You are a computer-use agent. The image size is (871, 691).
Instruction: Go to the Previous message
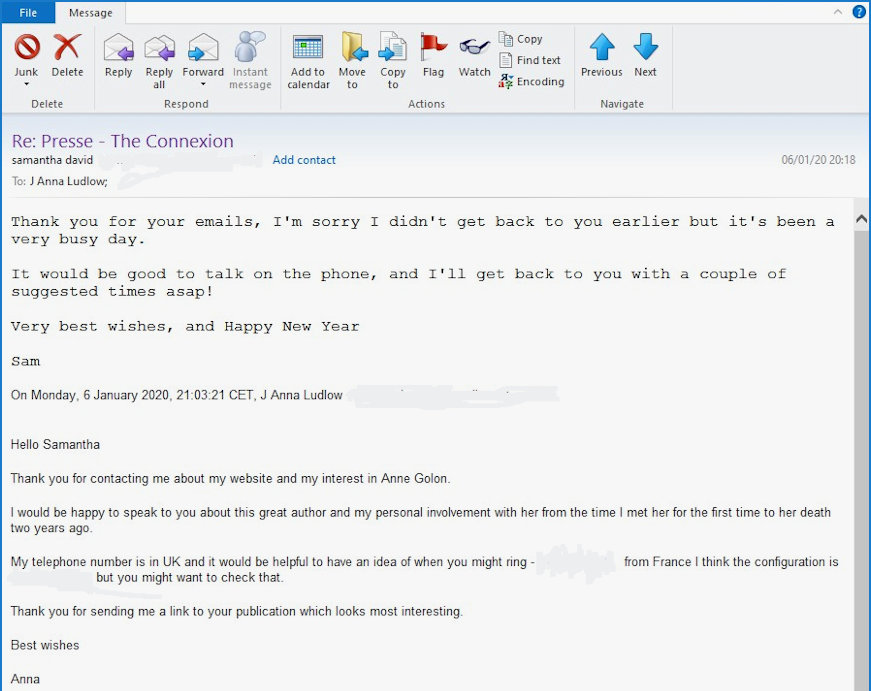tap(601, 48)
